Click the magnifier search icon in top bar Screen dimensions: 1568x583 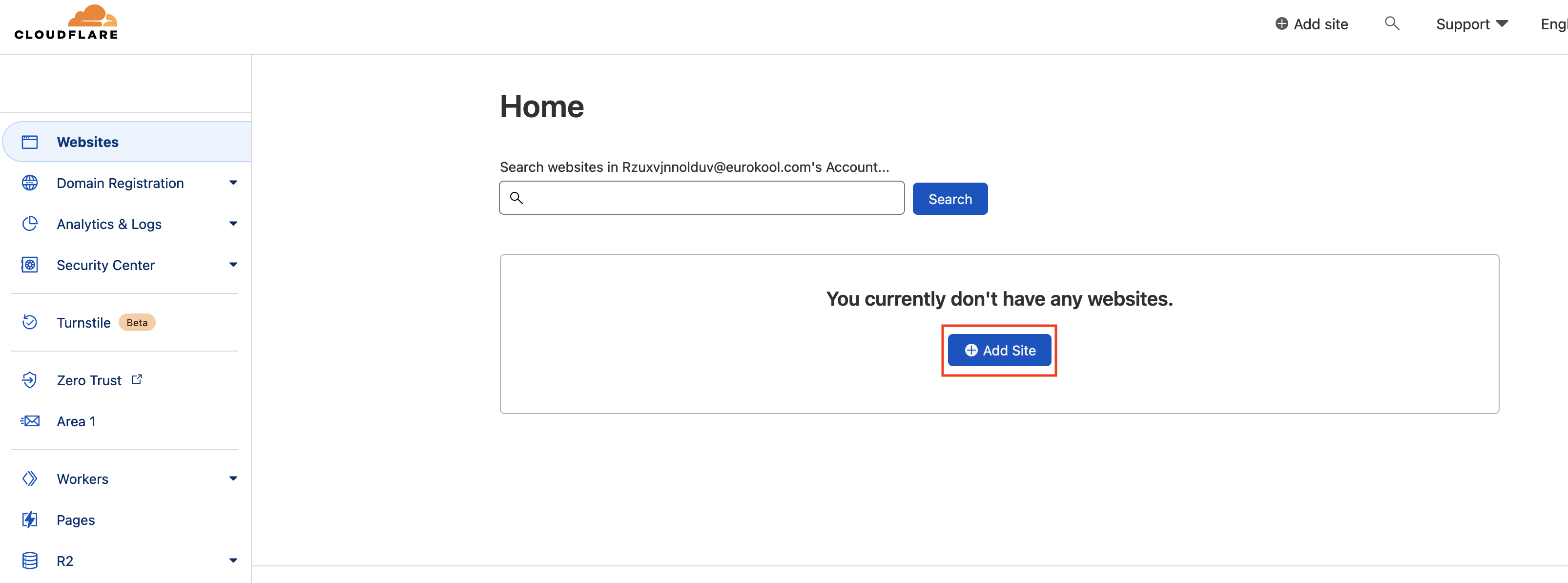tap(1391, 24)
